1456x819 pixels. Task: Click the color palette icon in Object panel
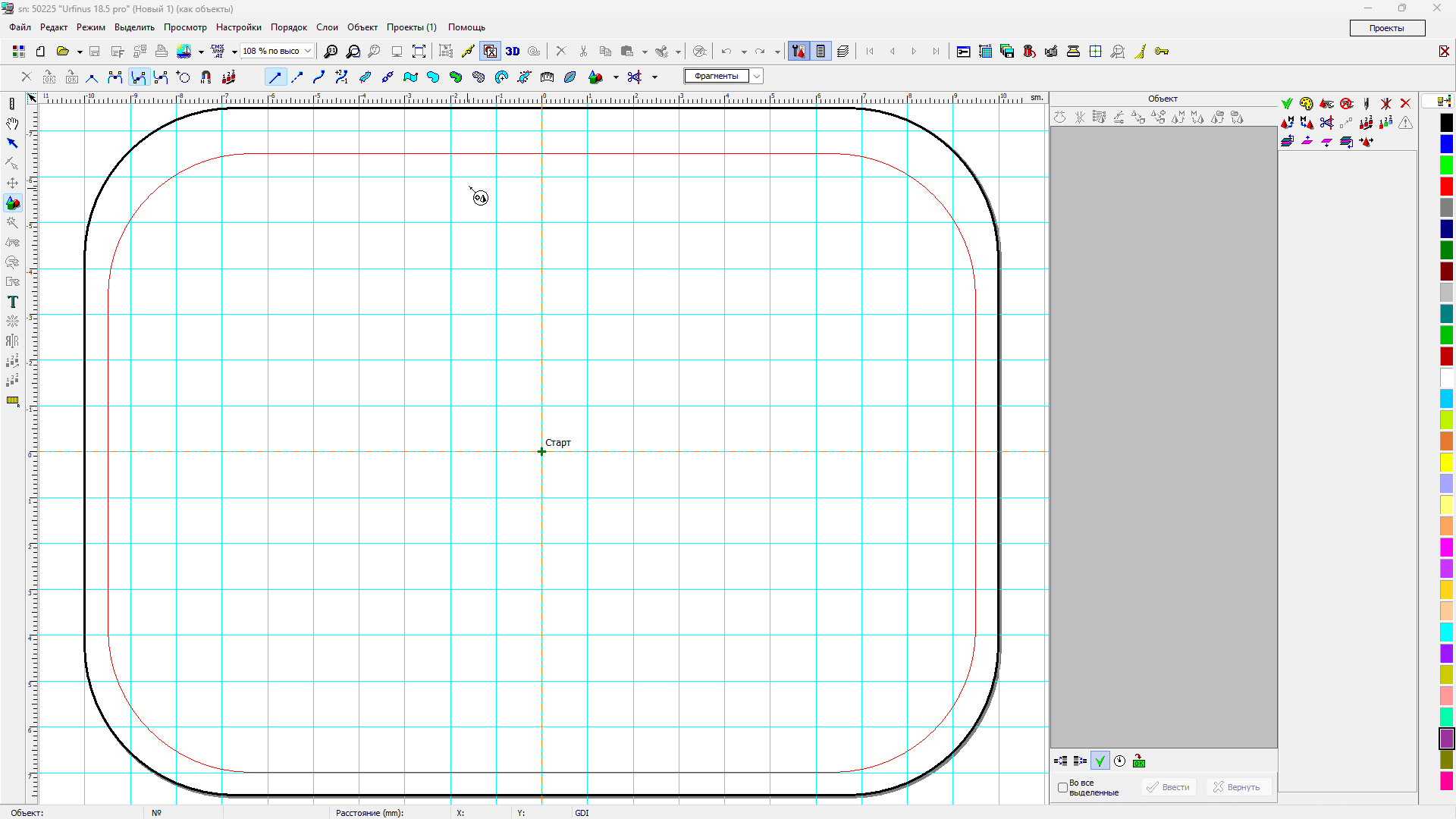coord(1306,104)
